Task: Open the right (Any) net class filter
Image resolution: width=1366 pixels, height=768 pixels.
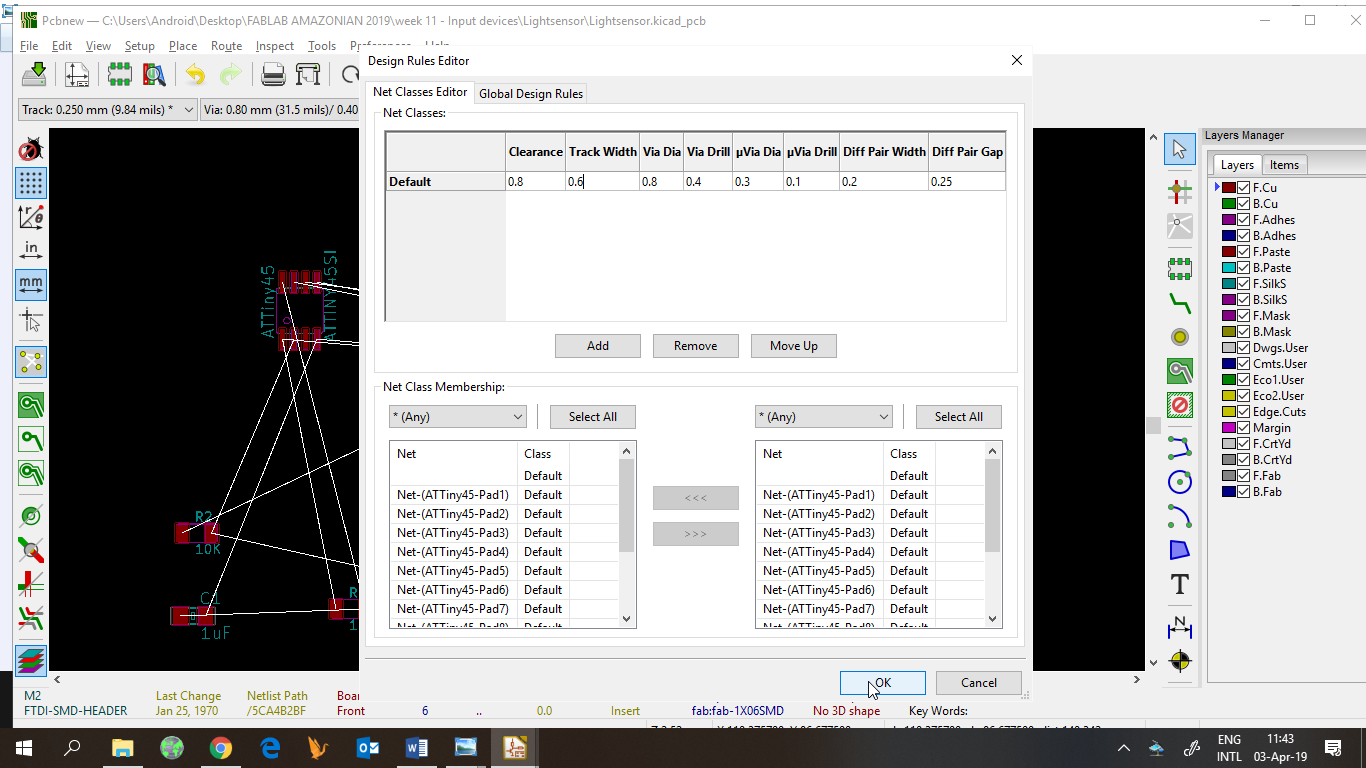Action: [x=824, y=417]
